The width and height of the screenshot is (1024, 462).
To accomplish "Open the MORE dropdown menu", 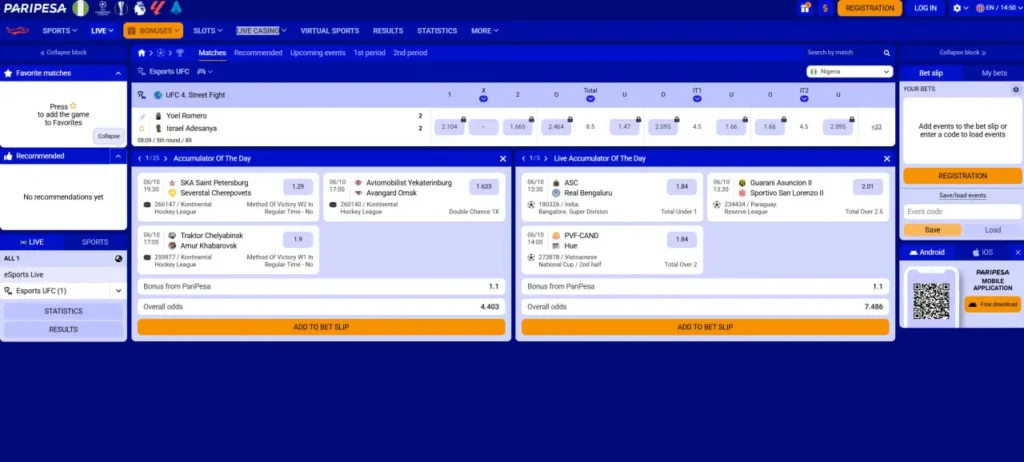I will [485, 31].
